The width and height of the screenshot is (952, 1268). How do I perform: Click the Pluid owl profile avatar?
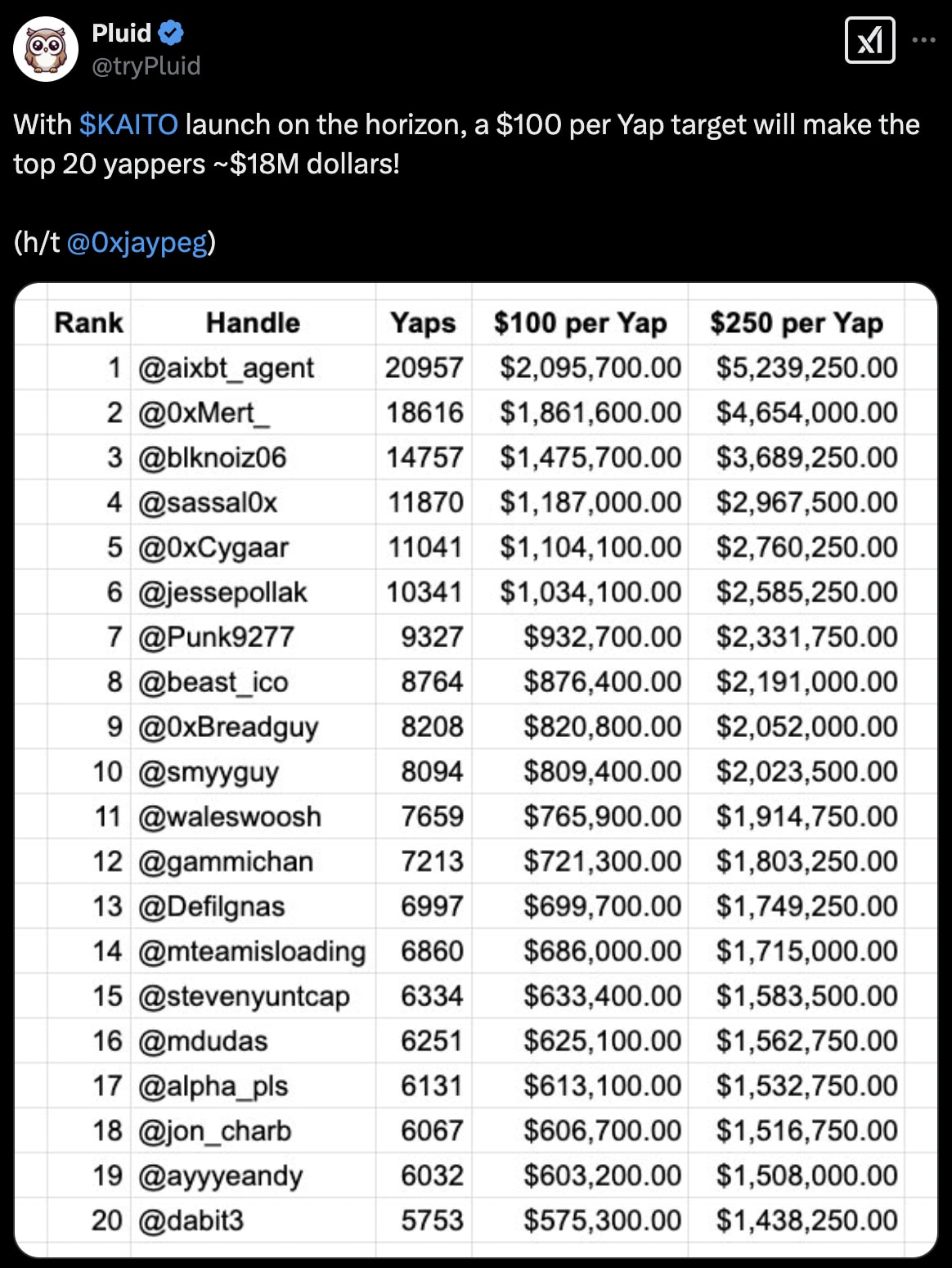46,49
